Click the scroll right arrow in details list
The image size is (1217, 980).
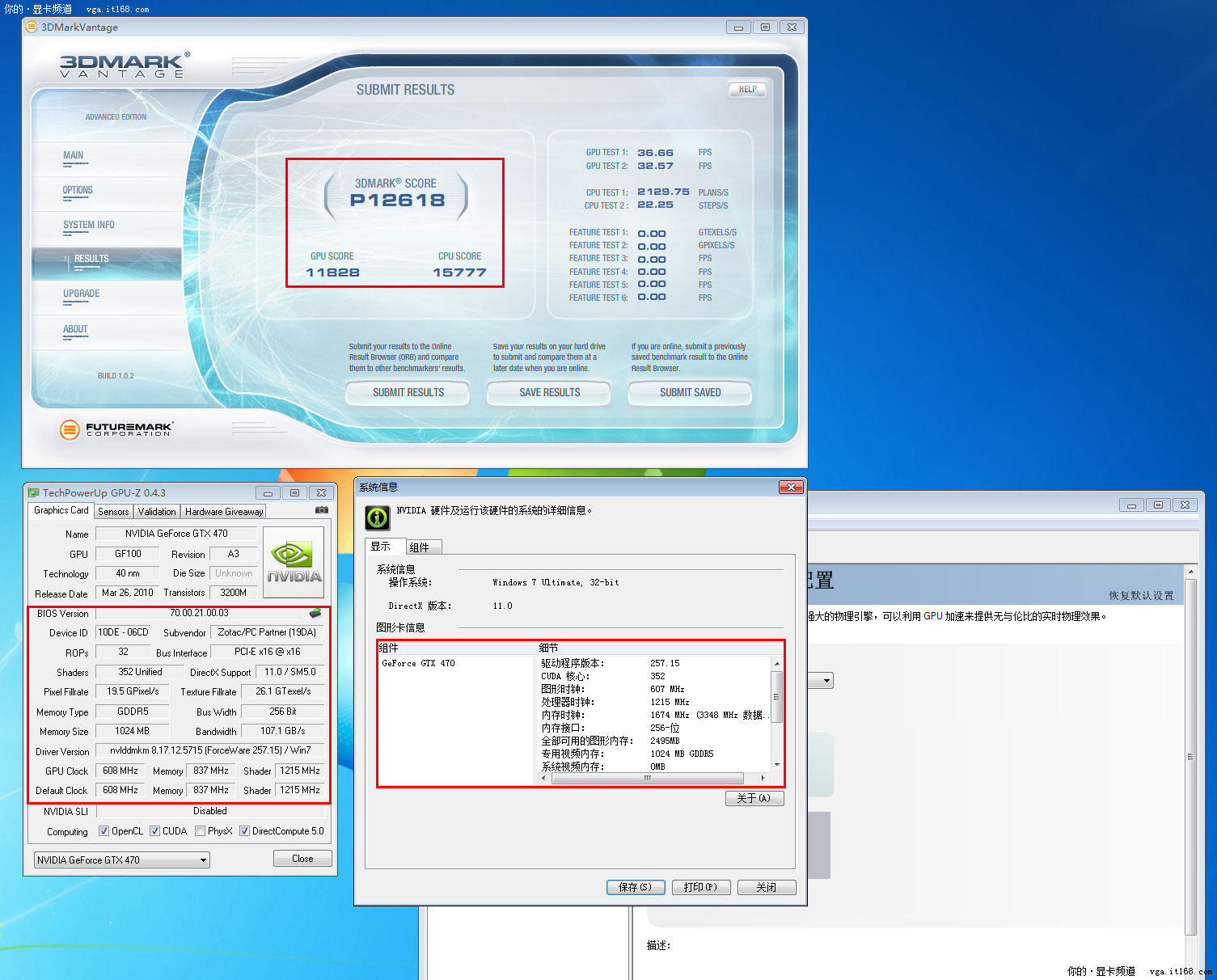[x=763, y=778]
